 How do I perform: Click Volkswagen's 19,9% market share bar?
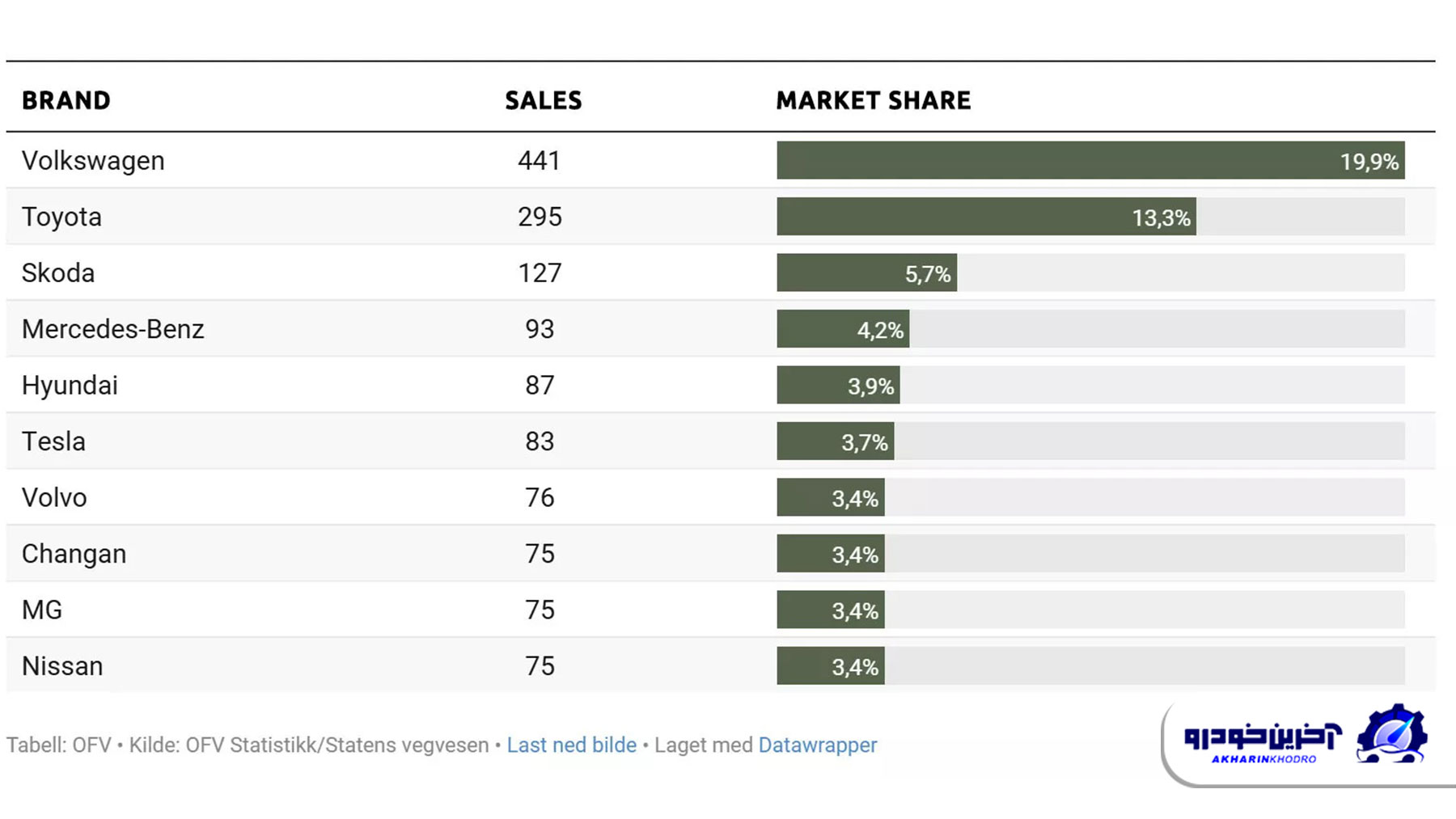point(1090,161)
